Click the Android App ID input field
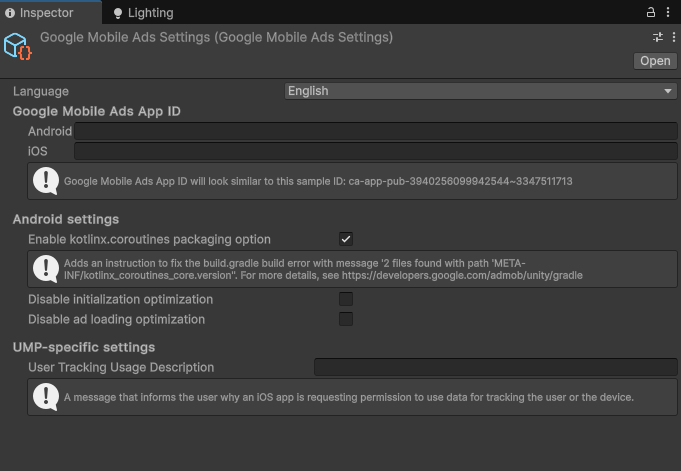 tap(376, 131)
